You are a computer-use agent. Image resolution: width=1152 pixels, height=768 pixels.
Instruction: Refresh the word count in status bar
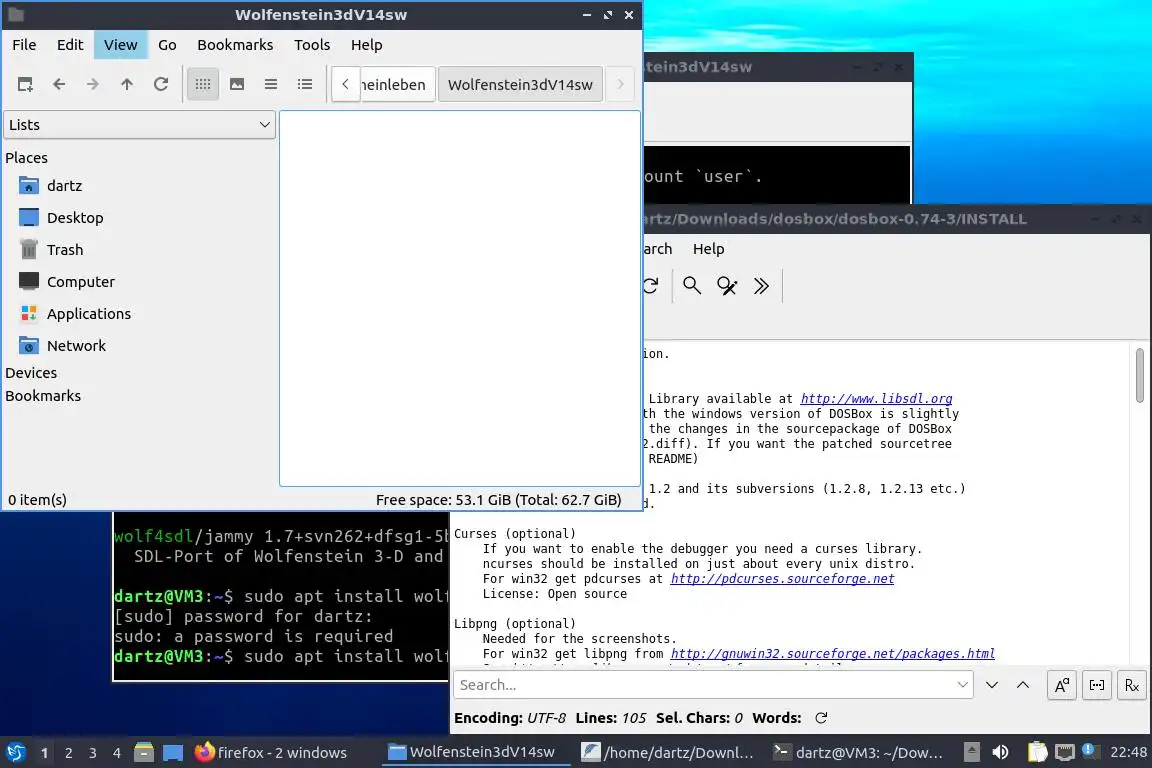[821, 718]
